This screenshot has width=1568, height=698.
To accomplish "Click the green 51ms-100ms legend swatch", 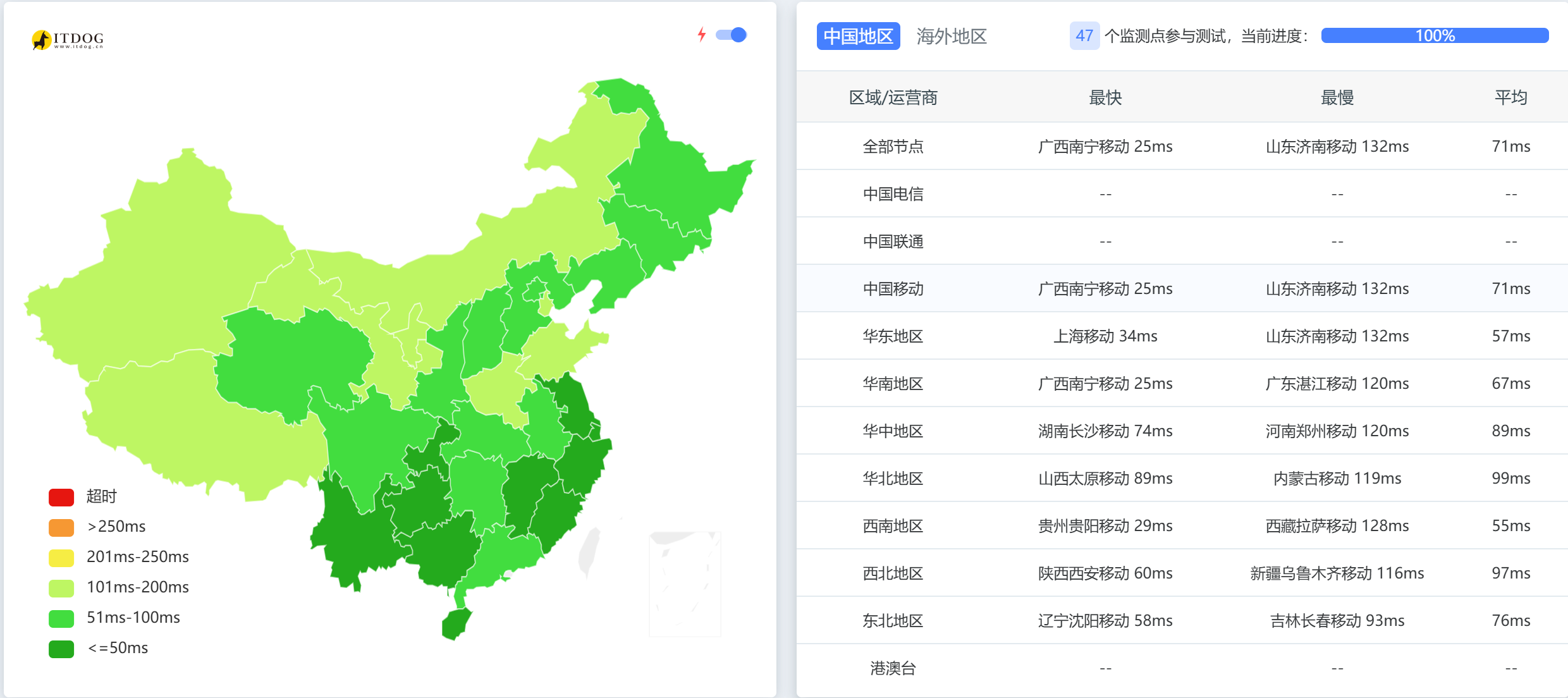I will (60, 618).
